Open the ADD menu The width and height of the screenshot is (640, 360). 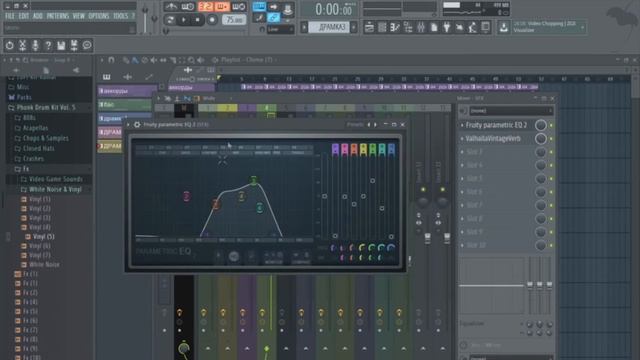click(x=38, y=16)
